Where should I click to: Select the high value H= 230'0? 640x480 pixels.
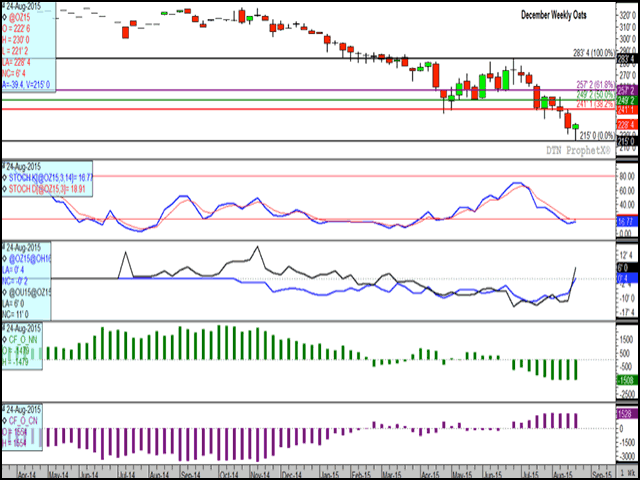tap(15, 40)
